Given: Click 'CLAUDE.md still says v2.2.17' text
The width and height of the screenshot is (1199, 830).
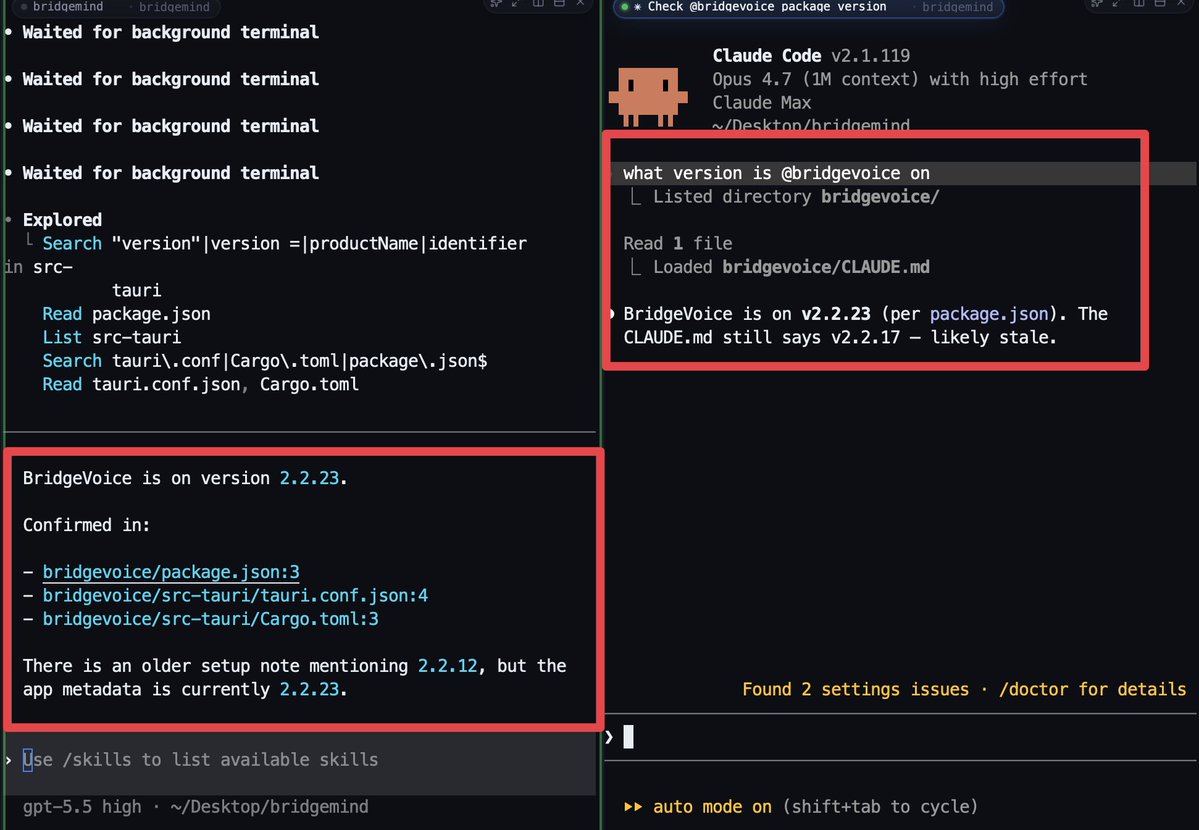Looking at the screenshot, I should [x=762, y=337].
